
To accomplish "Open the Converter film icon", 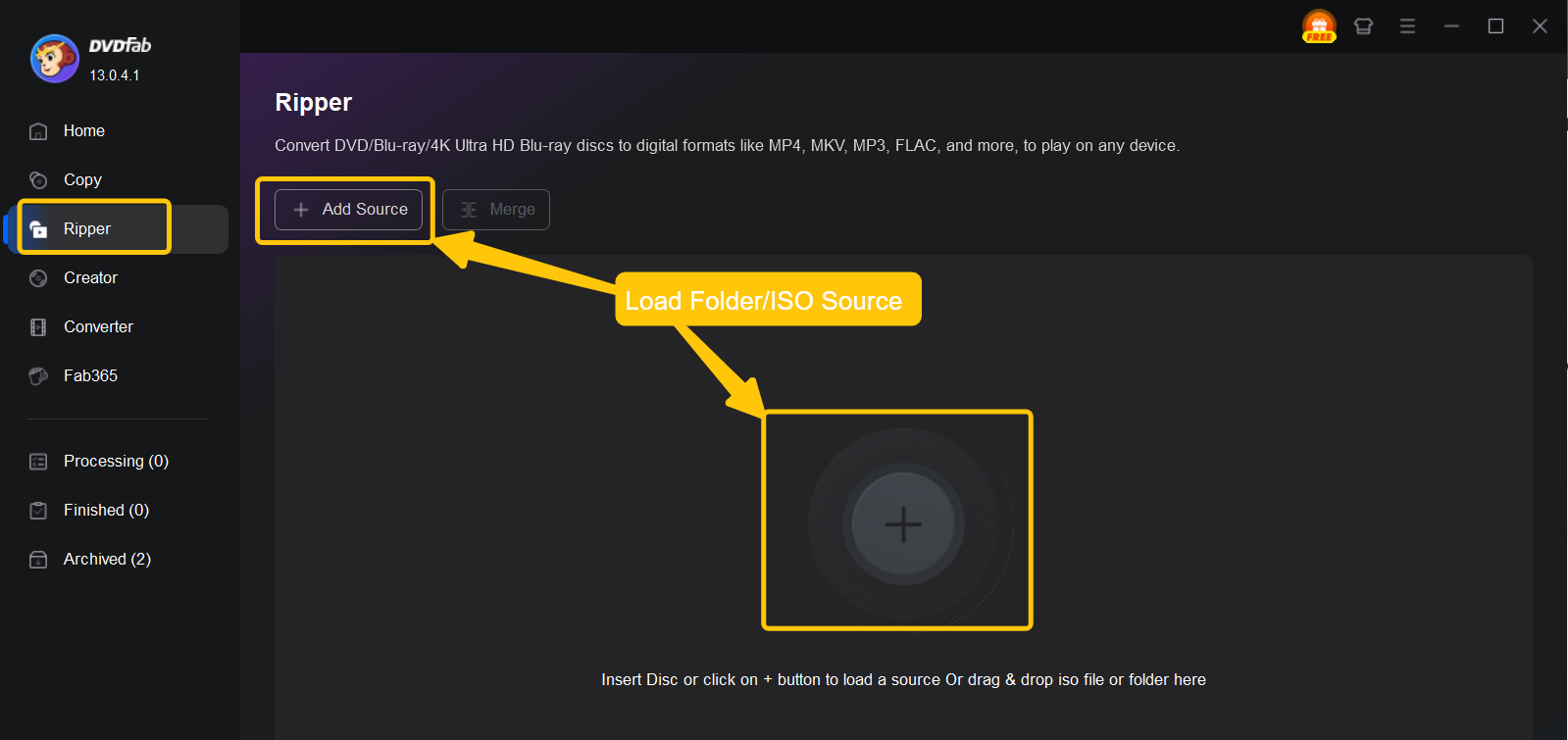I will [x=38, y=327].
